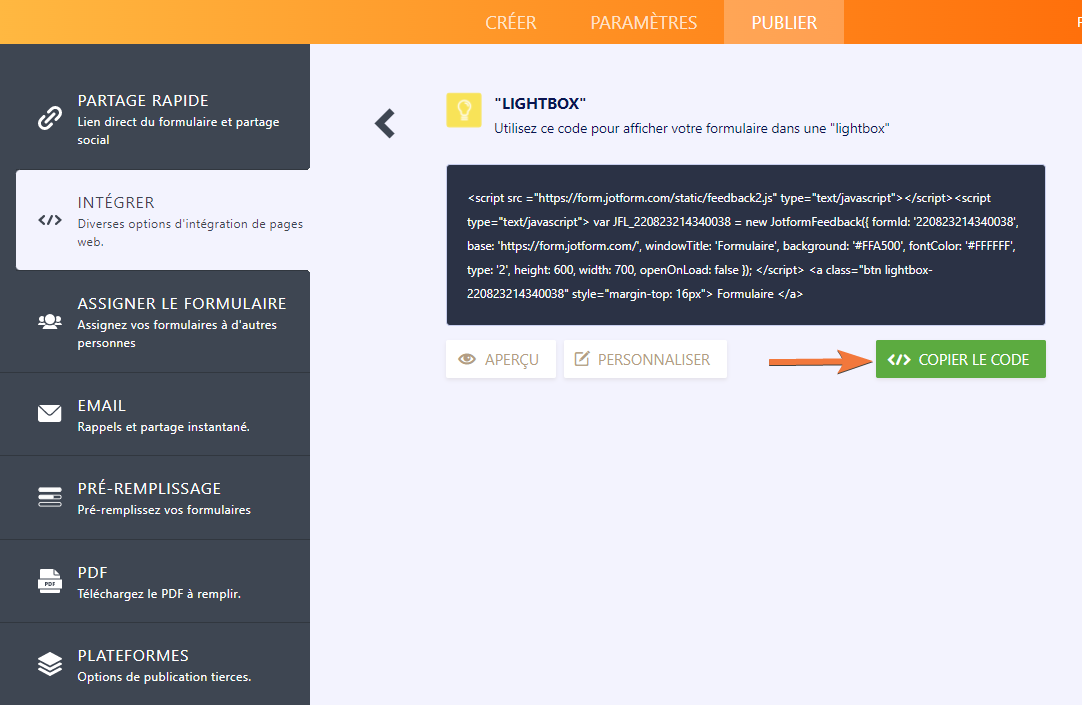Click the Pré-remplissage form fields icon
Viewport: 1082px width, 705px height.
50,497
